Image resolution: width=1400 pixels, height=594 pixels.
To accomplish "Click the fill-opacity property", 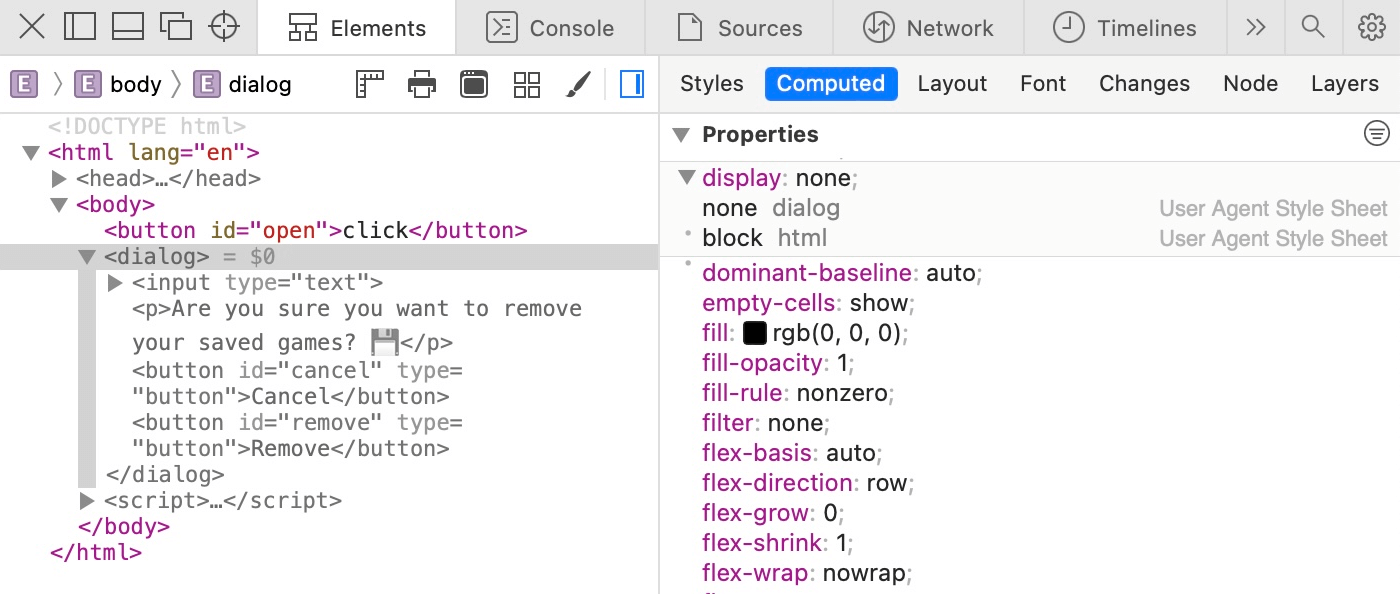I will (x=778, y=363).
